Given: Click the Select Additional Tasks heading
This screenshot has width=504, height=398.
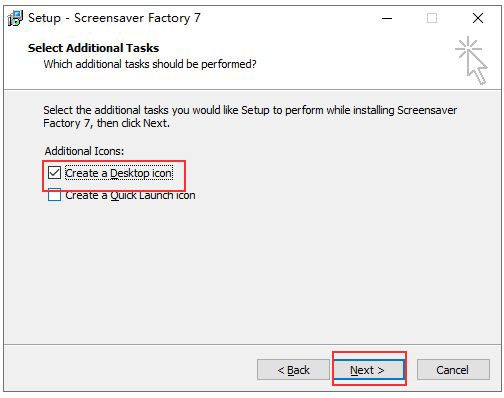Looking at the screenshot, I should [93, 48].
